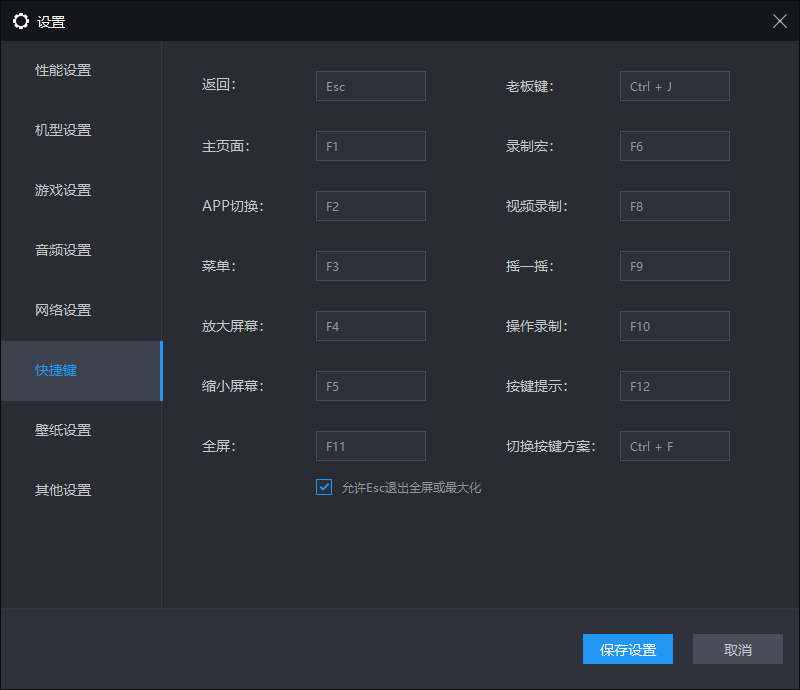Screen dimensions: 800x690
Task: Close the settings dialog with X
Action: (780, 21)
